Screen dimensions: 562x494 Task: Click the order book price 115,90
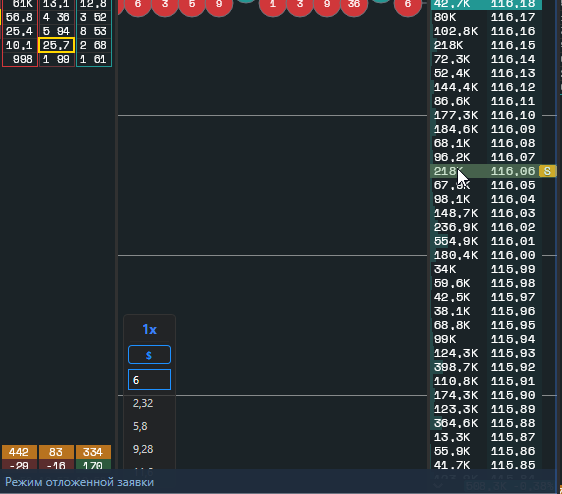point(513,395)
